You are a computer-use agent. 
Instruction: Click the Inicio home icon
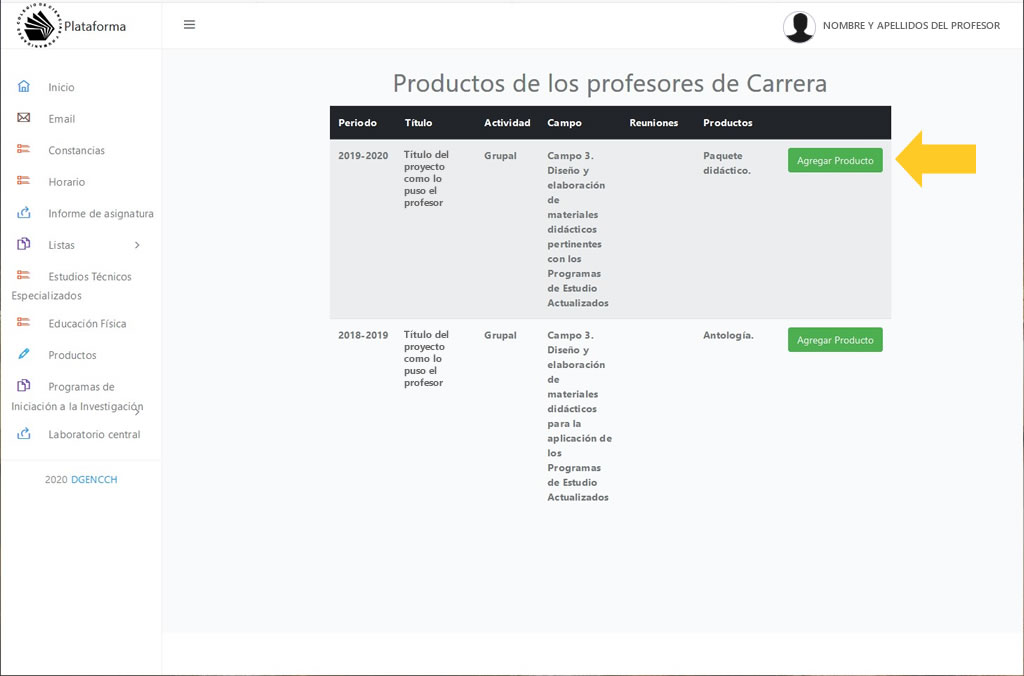coord(24,86)
